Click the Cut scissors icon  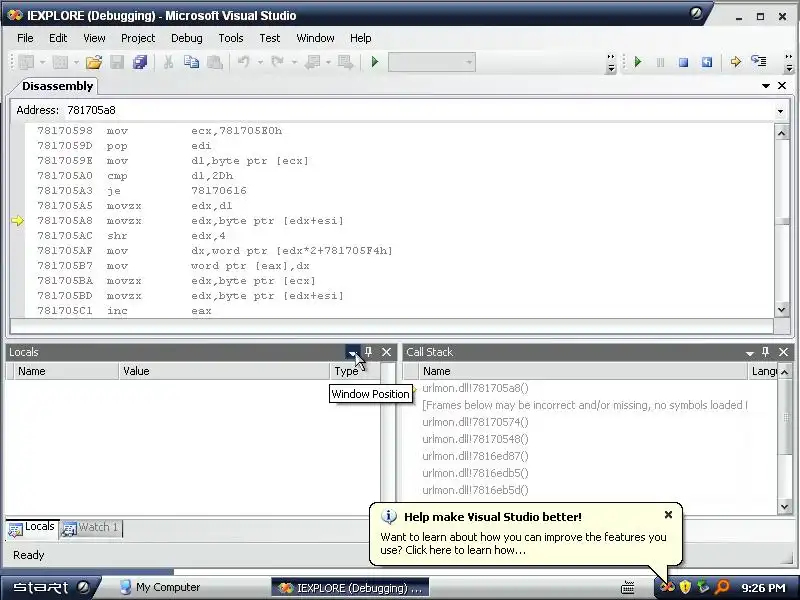pos(168,62)
